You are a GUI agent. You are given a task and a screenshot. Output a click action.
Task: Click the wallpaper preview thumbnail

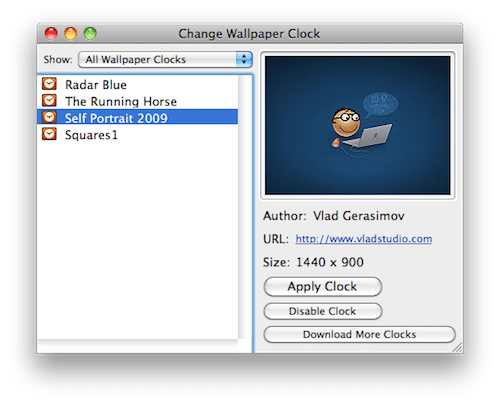pyautogui.click(x=357, y=125)
